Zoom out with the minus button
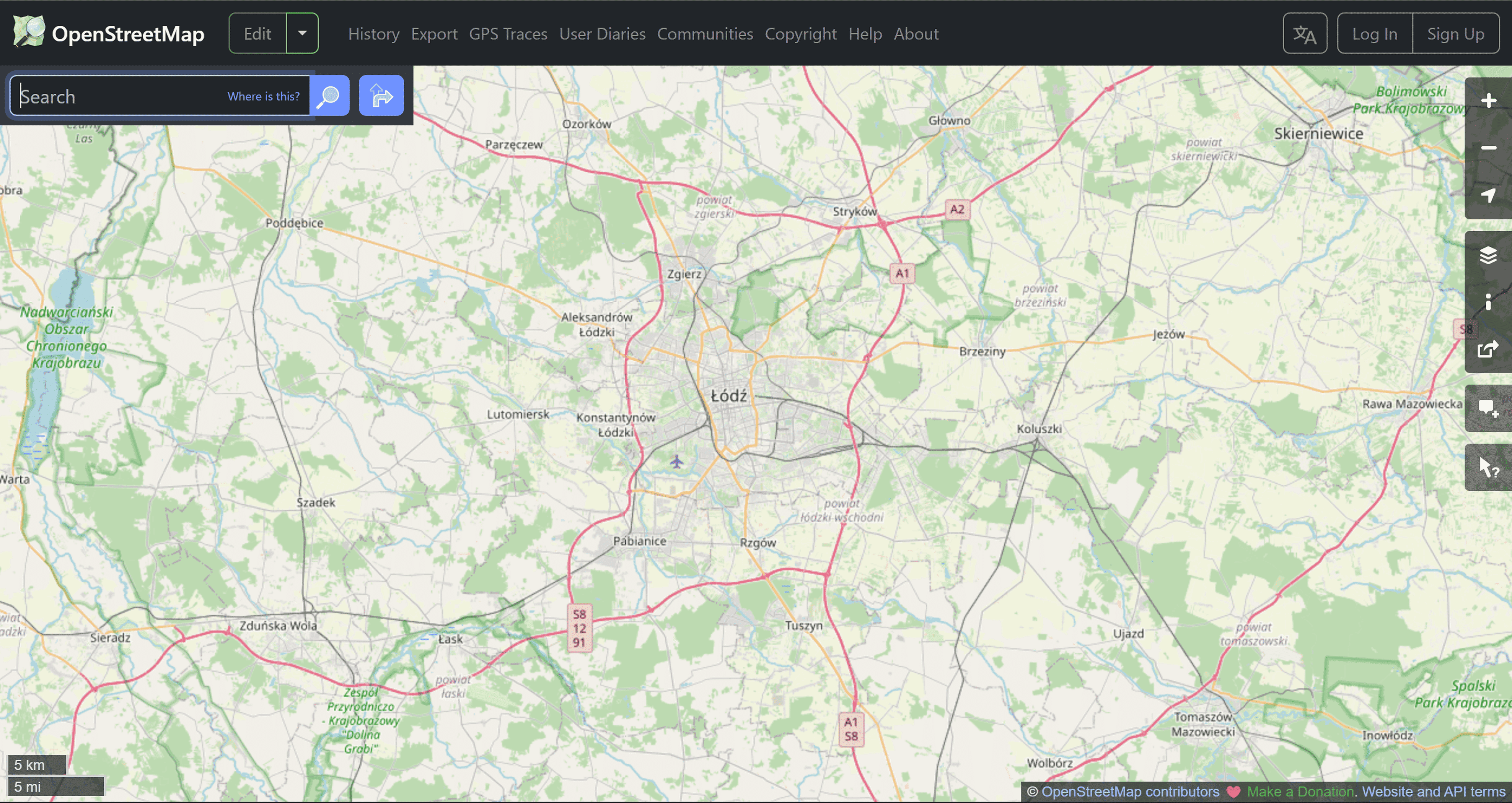Viewport: 1512px width, 803px height. (x=1488, y=148)
